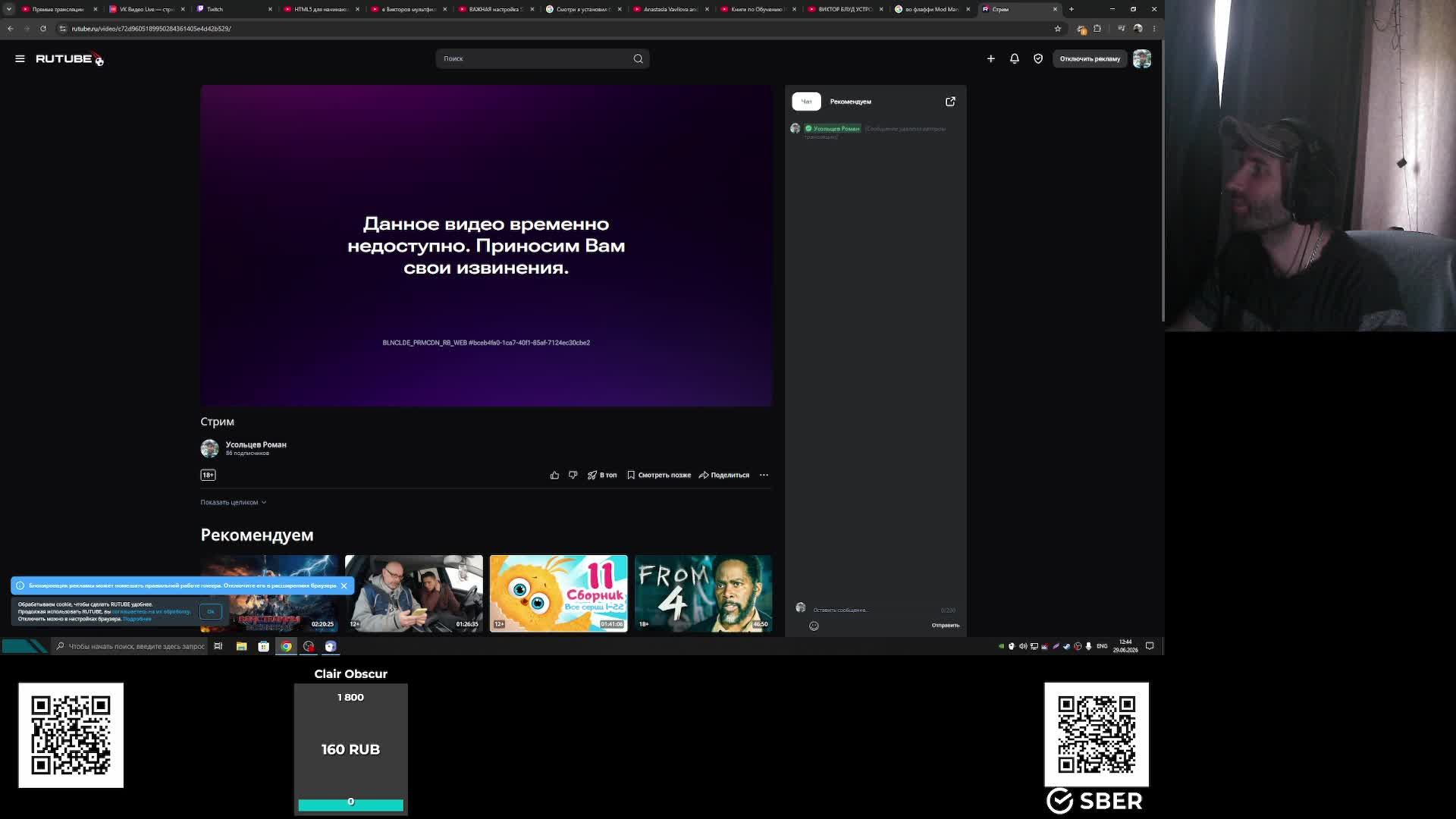
Task: Pop out the chat in new window
Action: (x=950, y=102)
